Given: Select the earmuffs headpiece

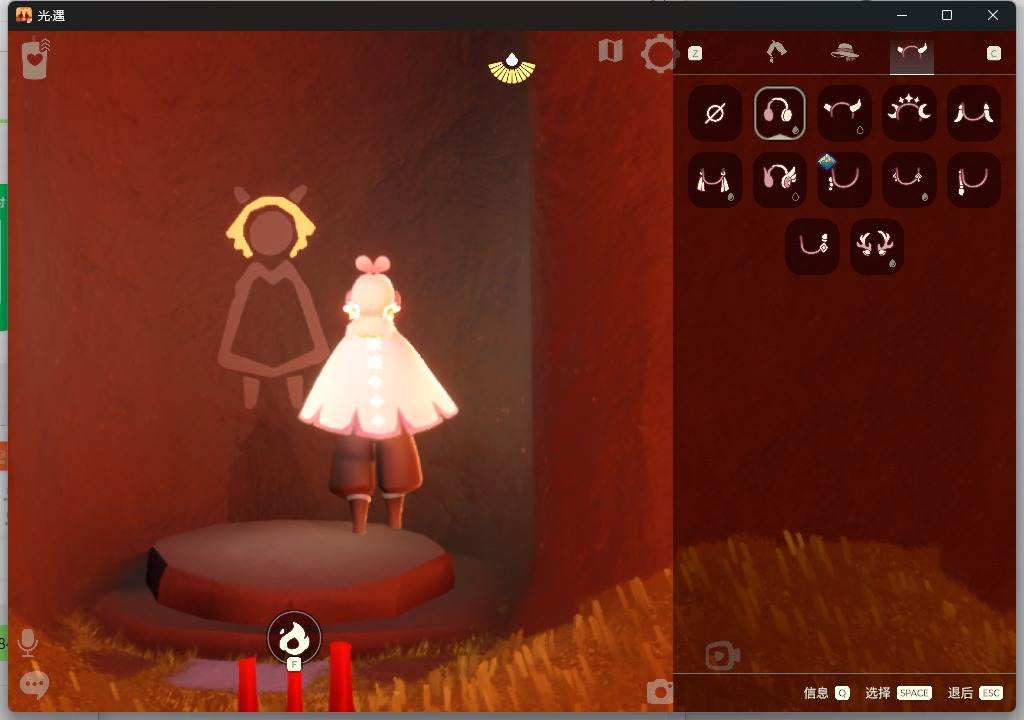Looking at the screenshot, I should pyautogui.click(x=779, y=113).
